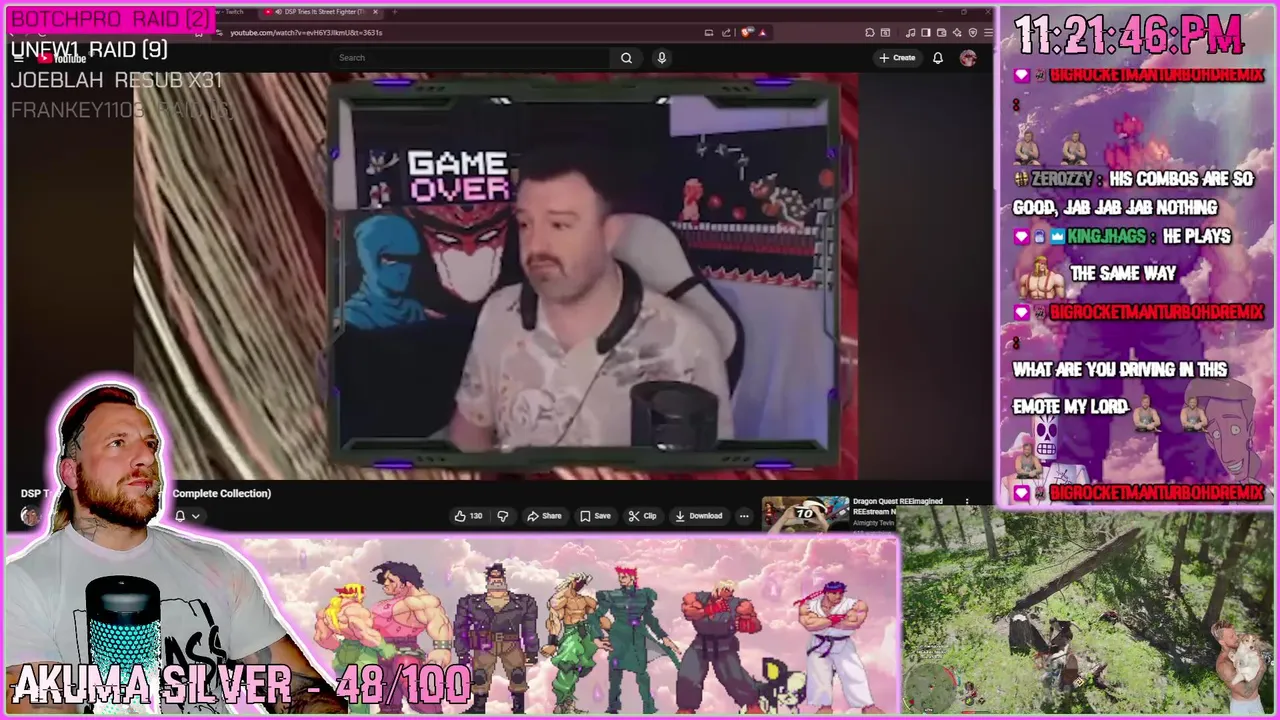
Task: Click the YouTube search magnifier button
Action: coord(626,58)
